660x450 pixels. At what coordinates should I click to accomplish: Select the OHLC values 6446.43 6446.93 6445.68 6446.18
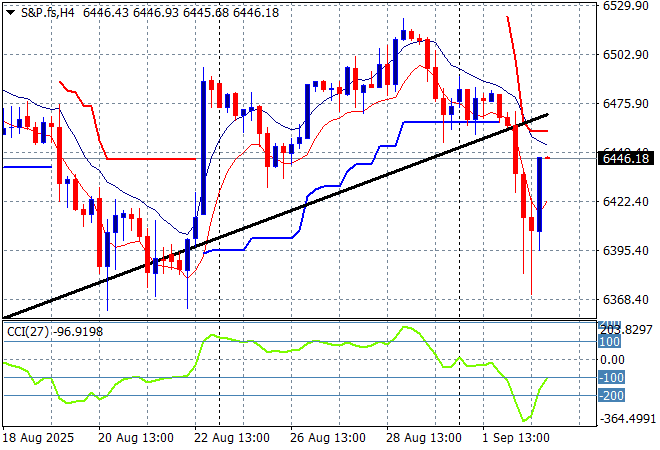[x=181, y=13]
